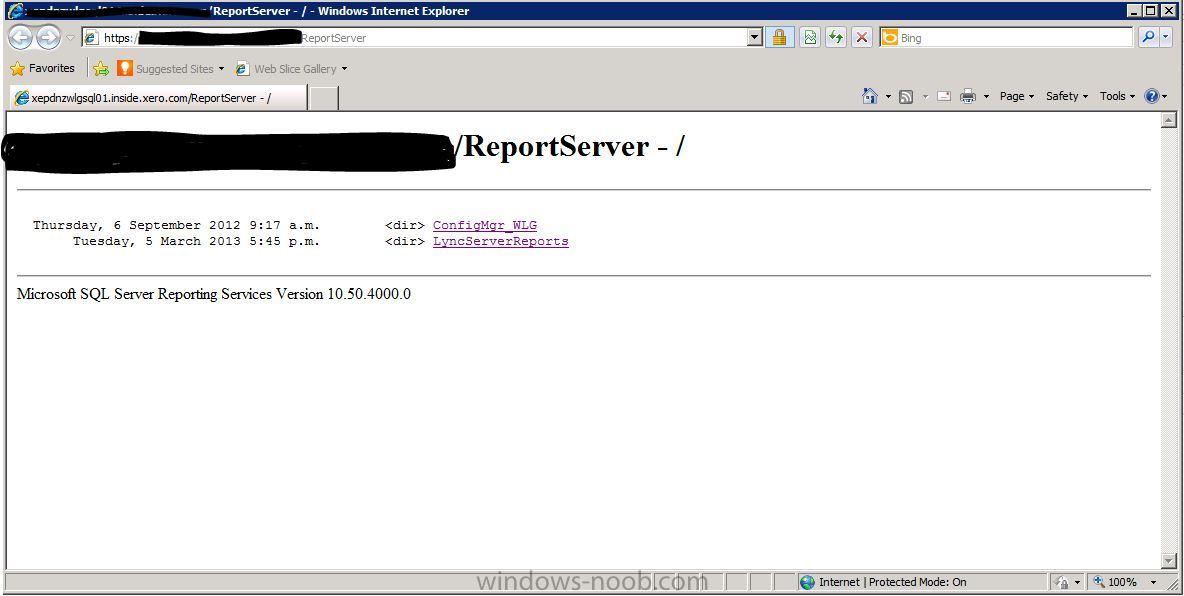Click 'Internet | Protected Mode: On' status text
This screenshot has width=1184, height=596.
[893, 582]
